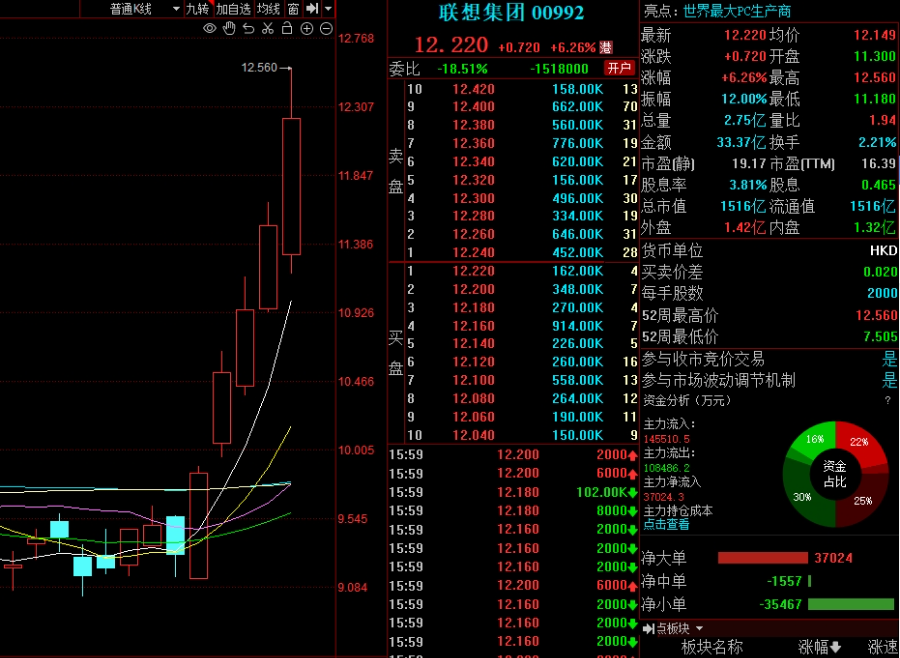Open dropdown arrow at the toolbar's right end
The image size is (900, 658).
click(x=329, y=9)
